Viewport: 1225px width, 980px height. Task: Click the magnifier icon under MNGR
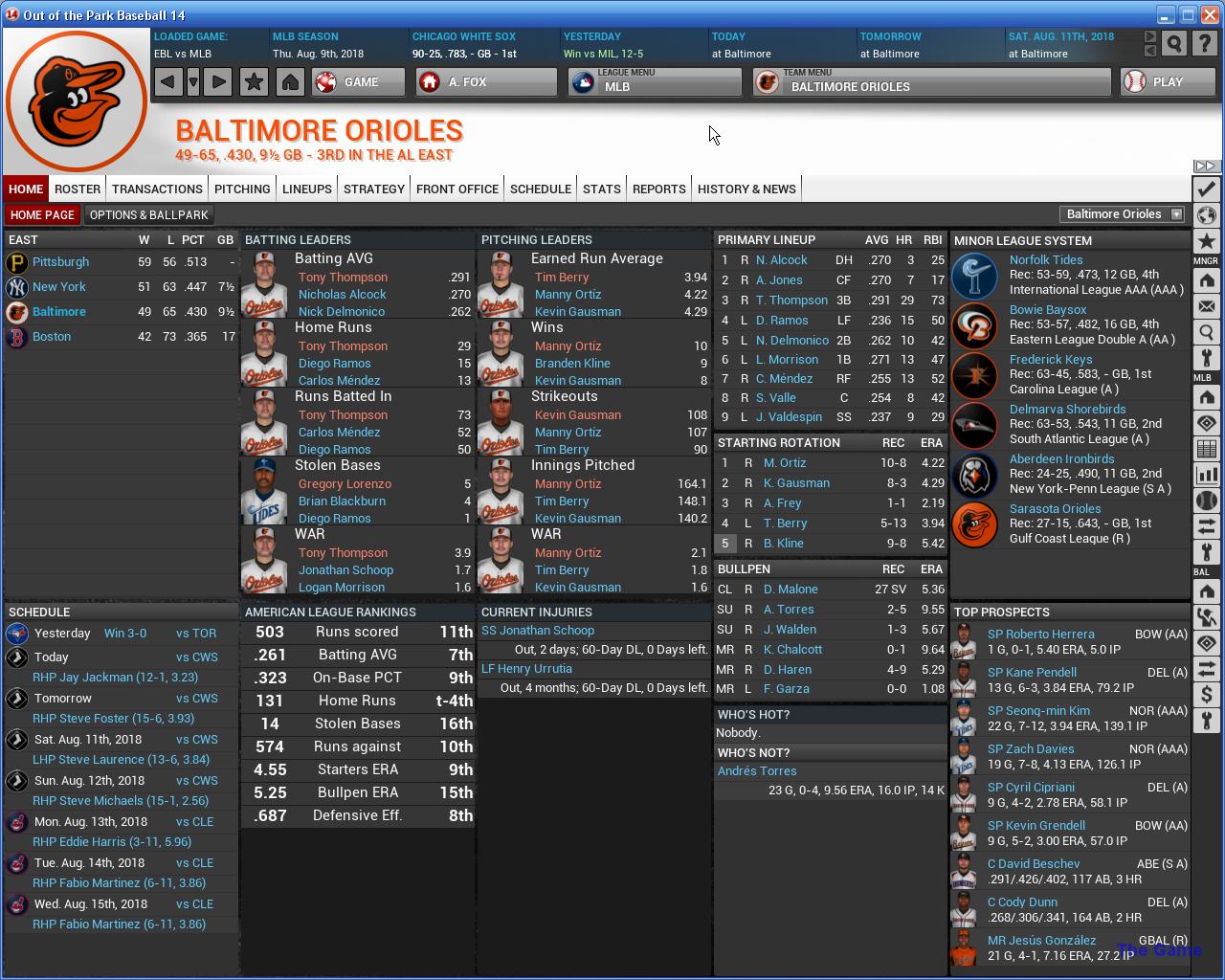click(x=1206, y=332)
